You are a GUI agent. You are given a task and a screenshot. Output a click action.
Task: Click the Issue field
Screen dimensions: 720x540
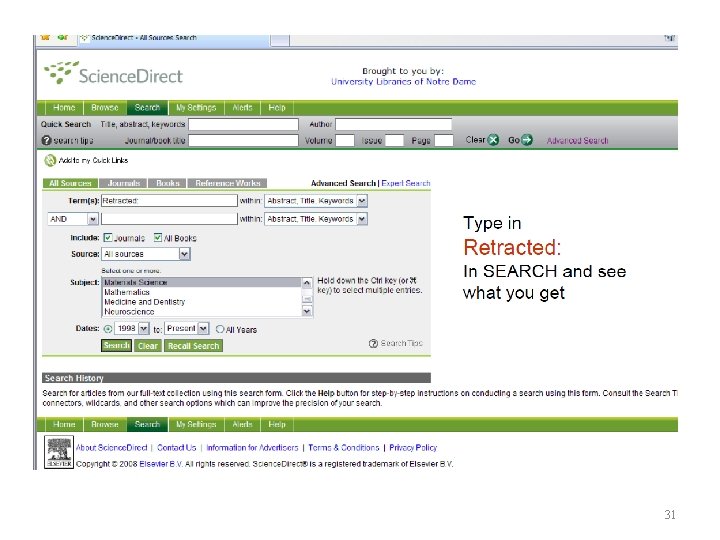(x=394, y=141)
